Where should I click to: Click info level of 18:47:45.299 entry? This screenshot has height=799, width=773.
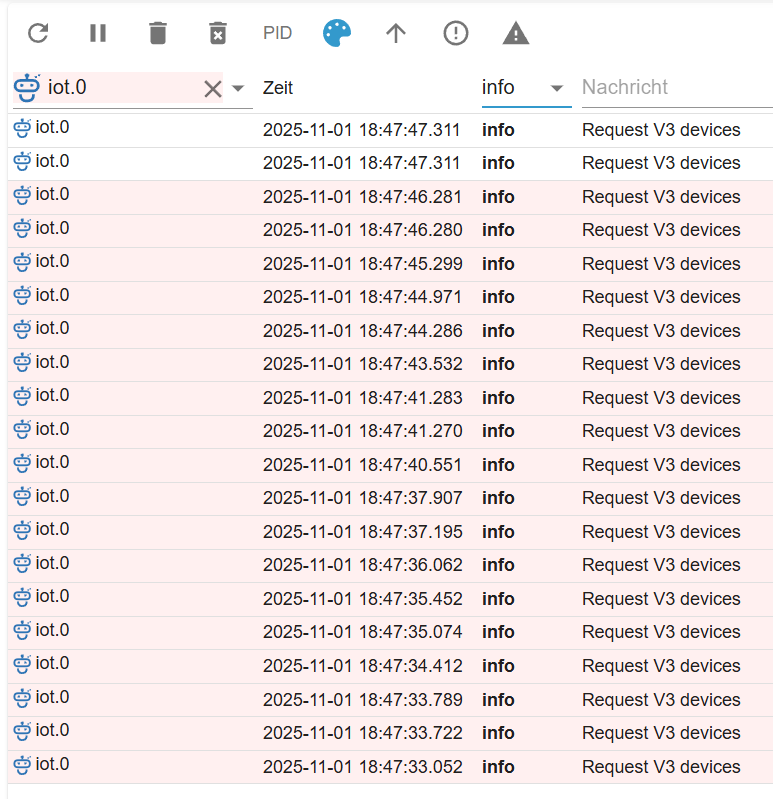[498, 264]
